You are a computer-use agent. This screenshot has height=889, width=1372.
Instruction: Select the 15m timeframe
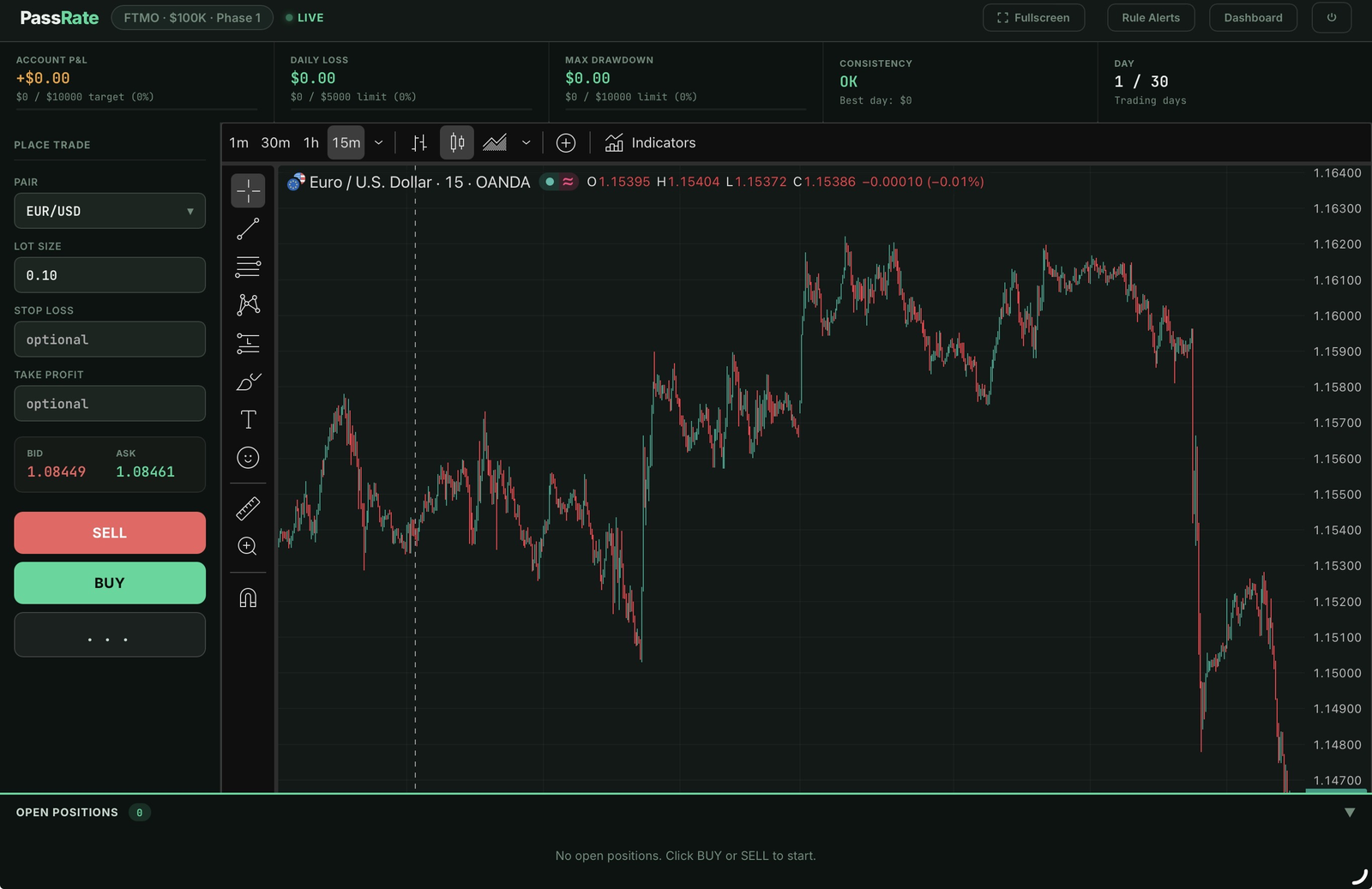[346, 142]
